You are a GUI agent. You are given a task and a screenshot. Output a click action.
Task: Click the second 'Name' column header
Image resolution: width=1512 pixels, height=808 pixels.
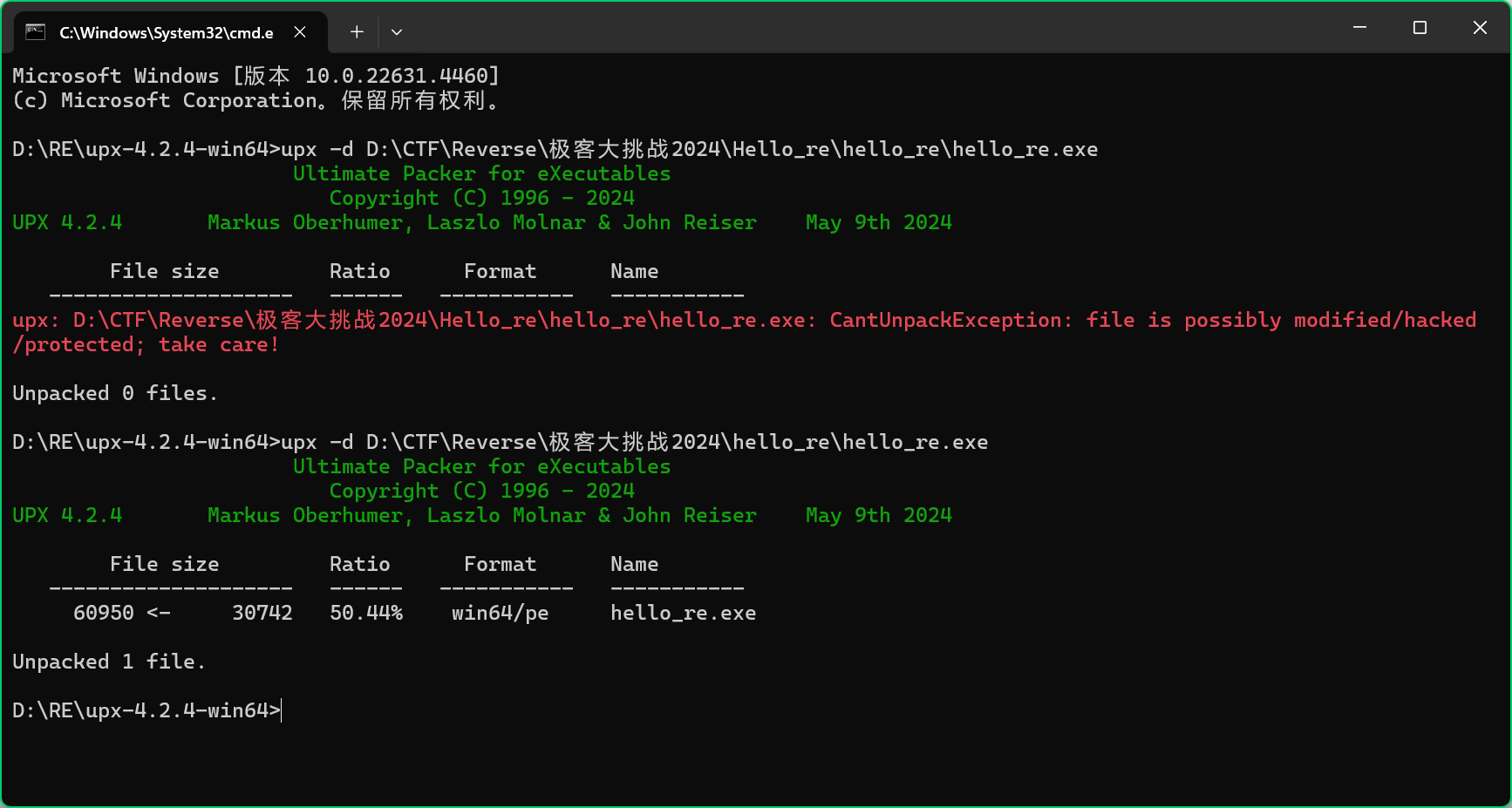634,564
